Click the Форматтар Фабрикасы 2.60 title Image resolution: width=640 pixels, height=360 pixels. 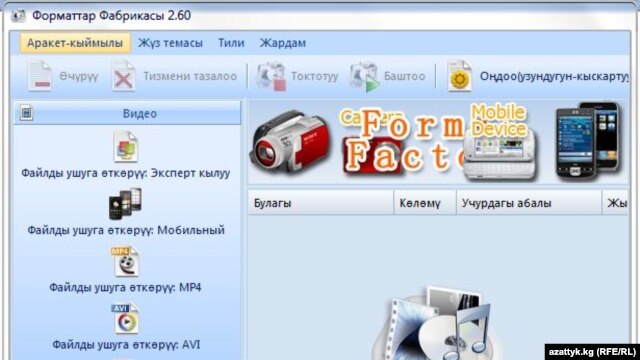coord(111,16)
